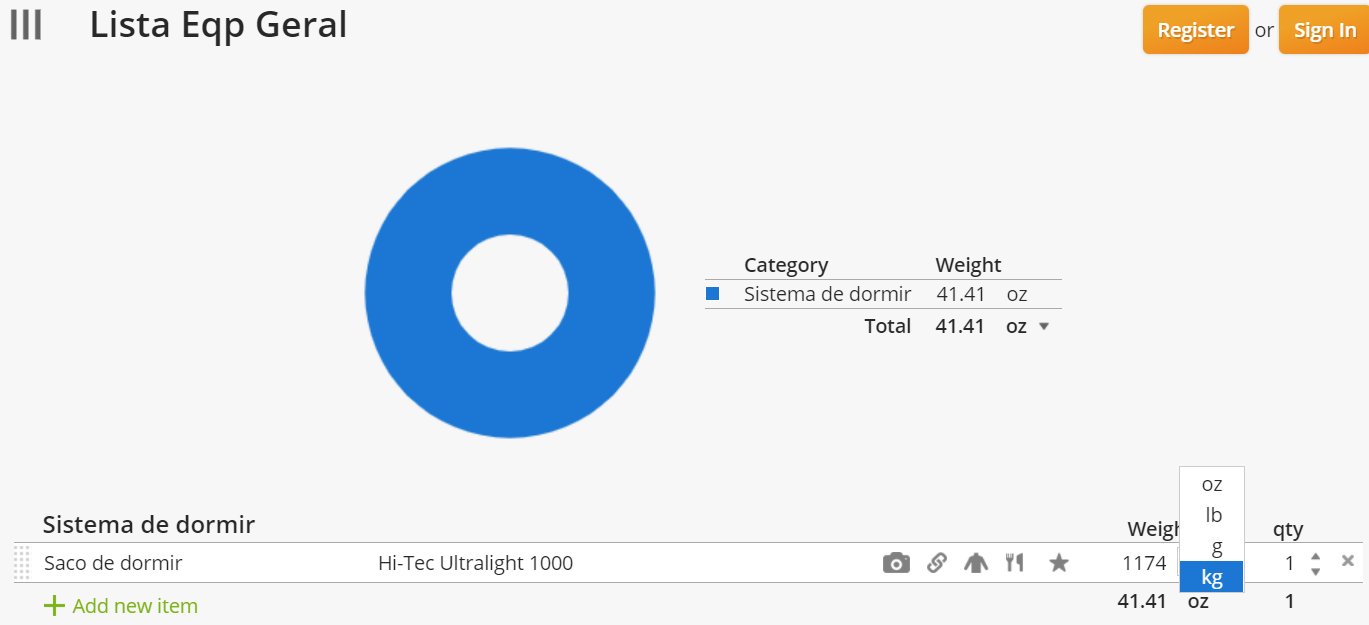Click the Sign In button
Image resolution: width=1369 pixels, height=625 pixels.
tap(1324, 30)
